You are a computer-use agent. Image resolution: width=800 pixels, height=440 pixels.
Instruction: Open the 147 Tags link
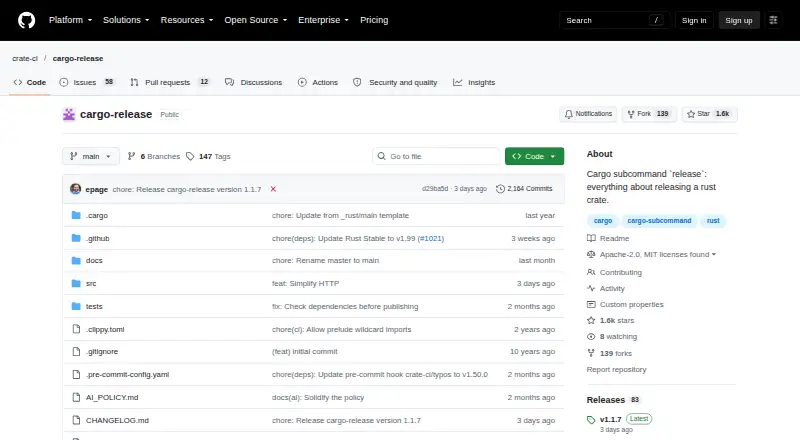coord(208,156)
